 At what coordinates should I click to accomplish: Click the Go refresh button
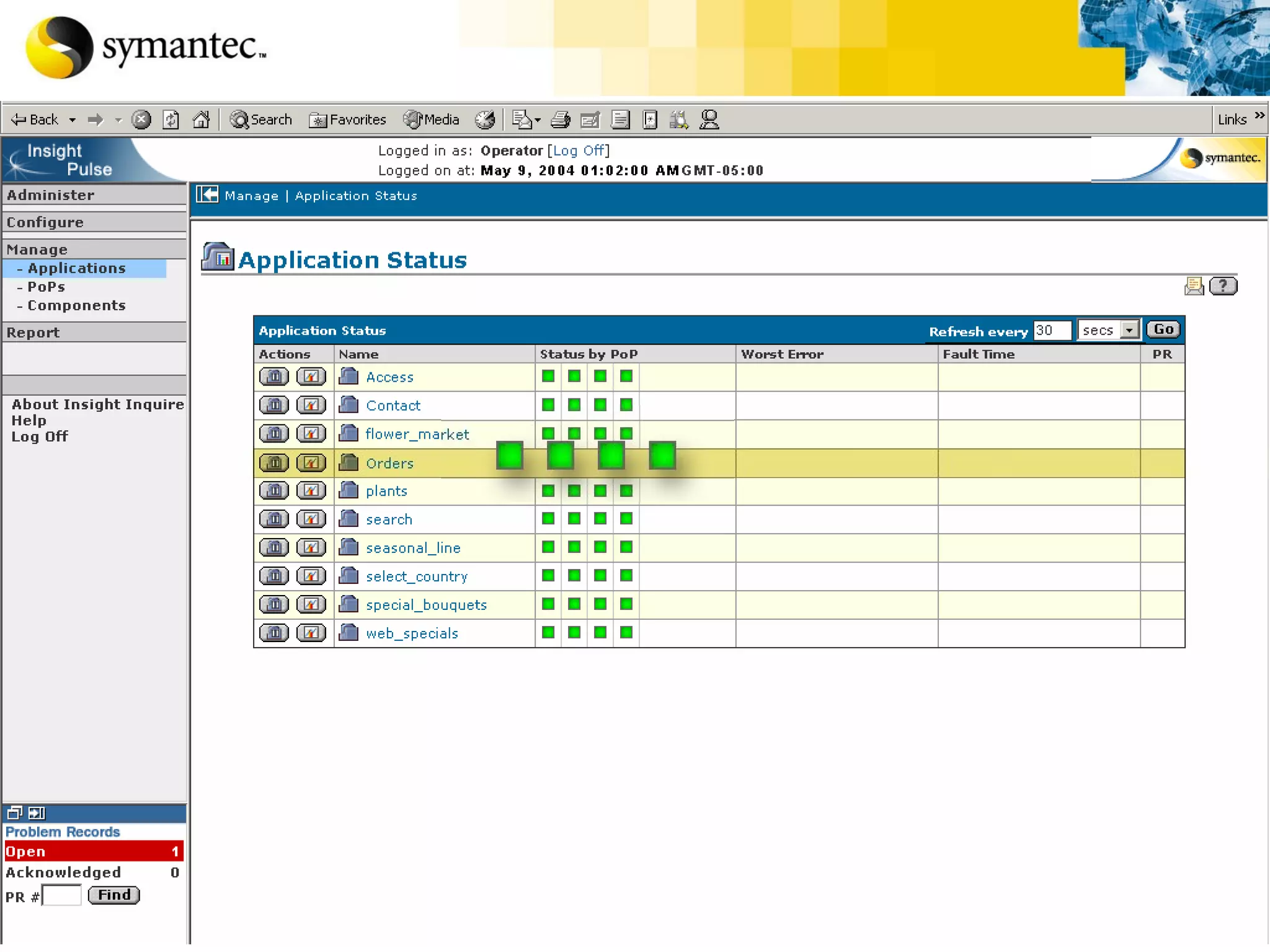(1163, 330)
